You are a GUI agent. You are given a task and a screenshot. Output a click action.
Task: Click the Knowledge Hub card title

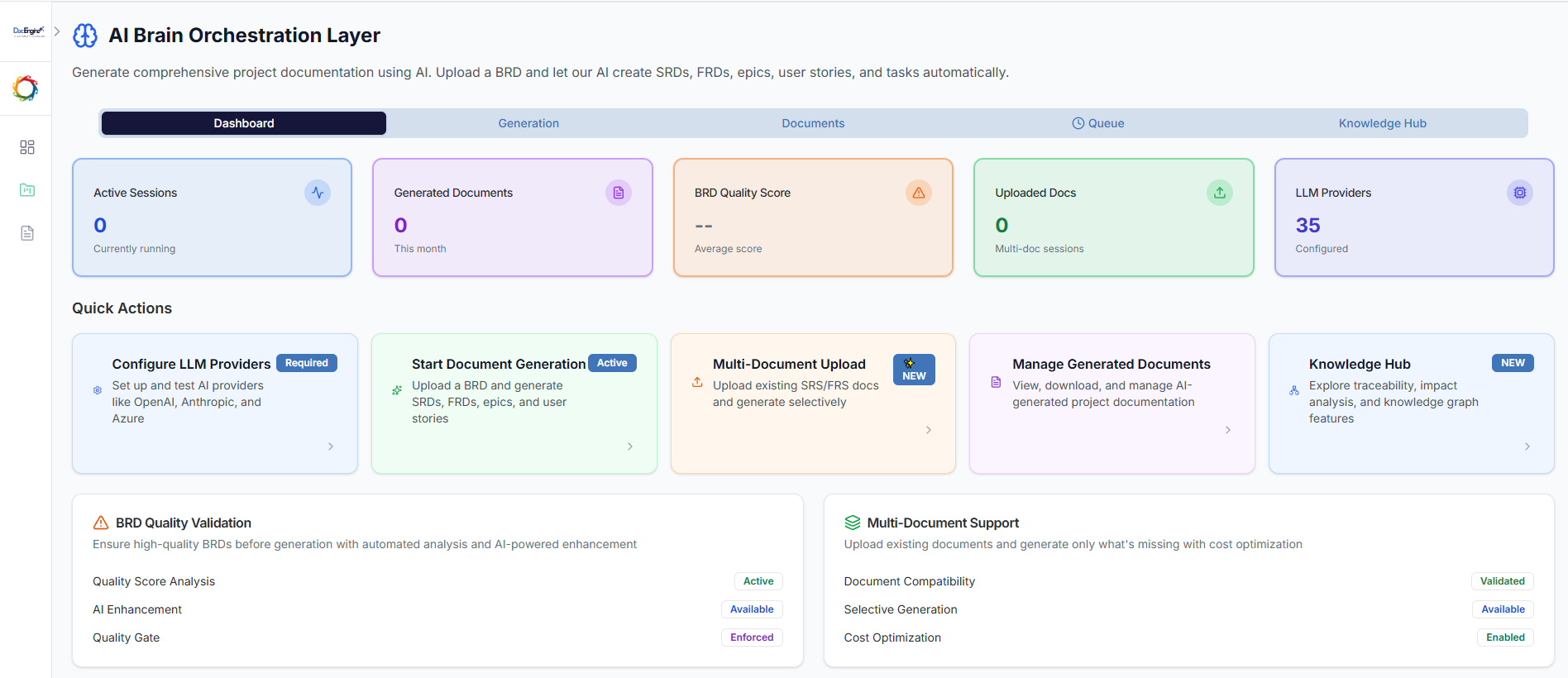click(x=1360, y=364)
